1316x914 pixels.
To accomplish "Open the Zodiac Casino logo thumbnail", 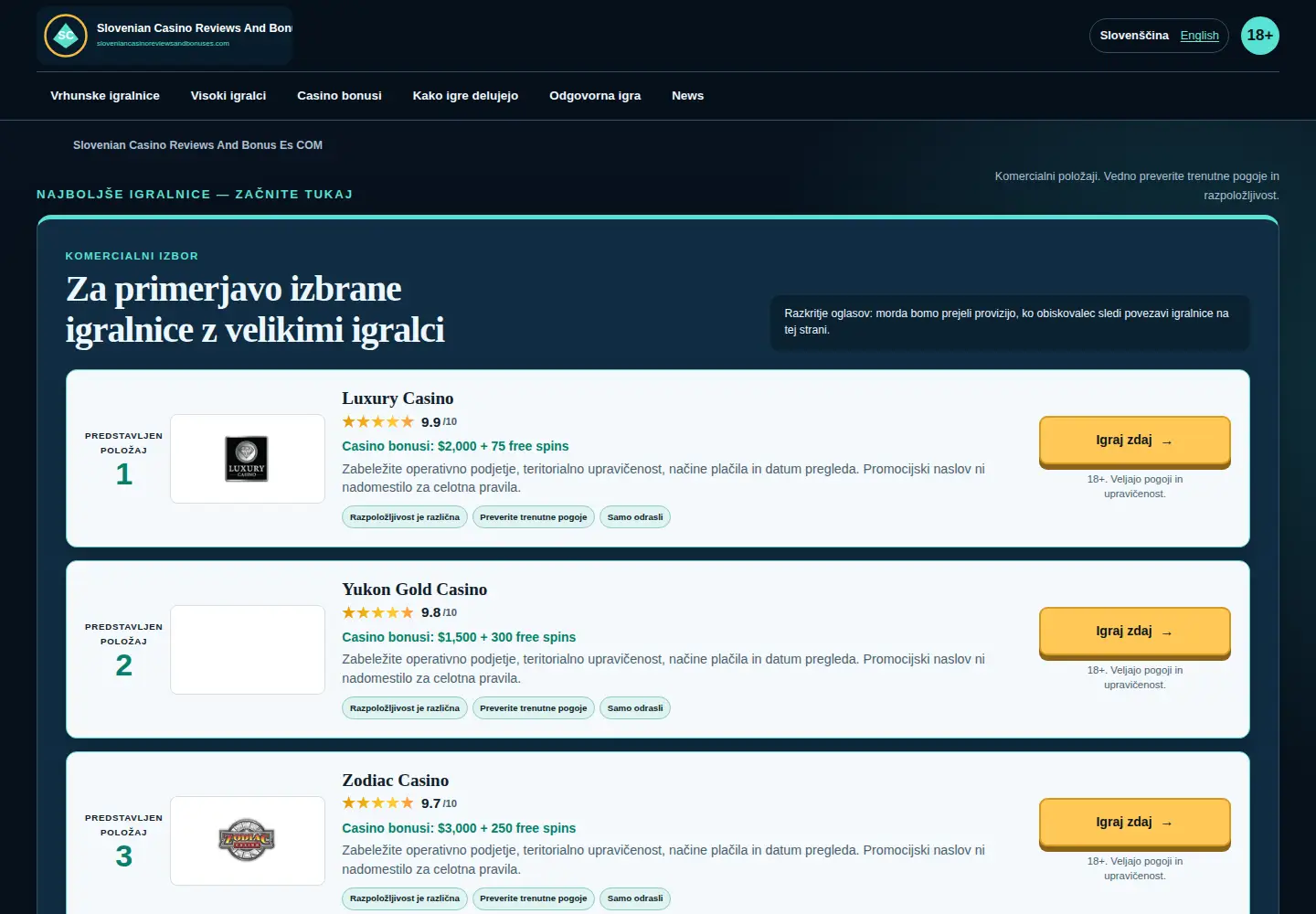I will point(248,841).
